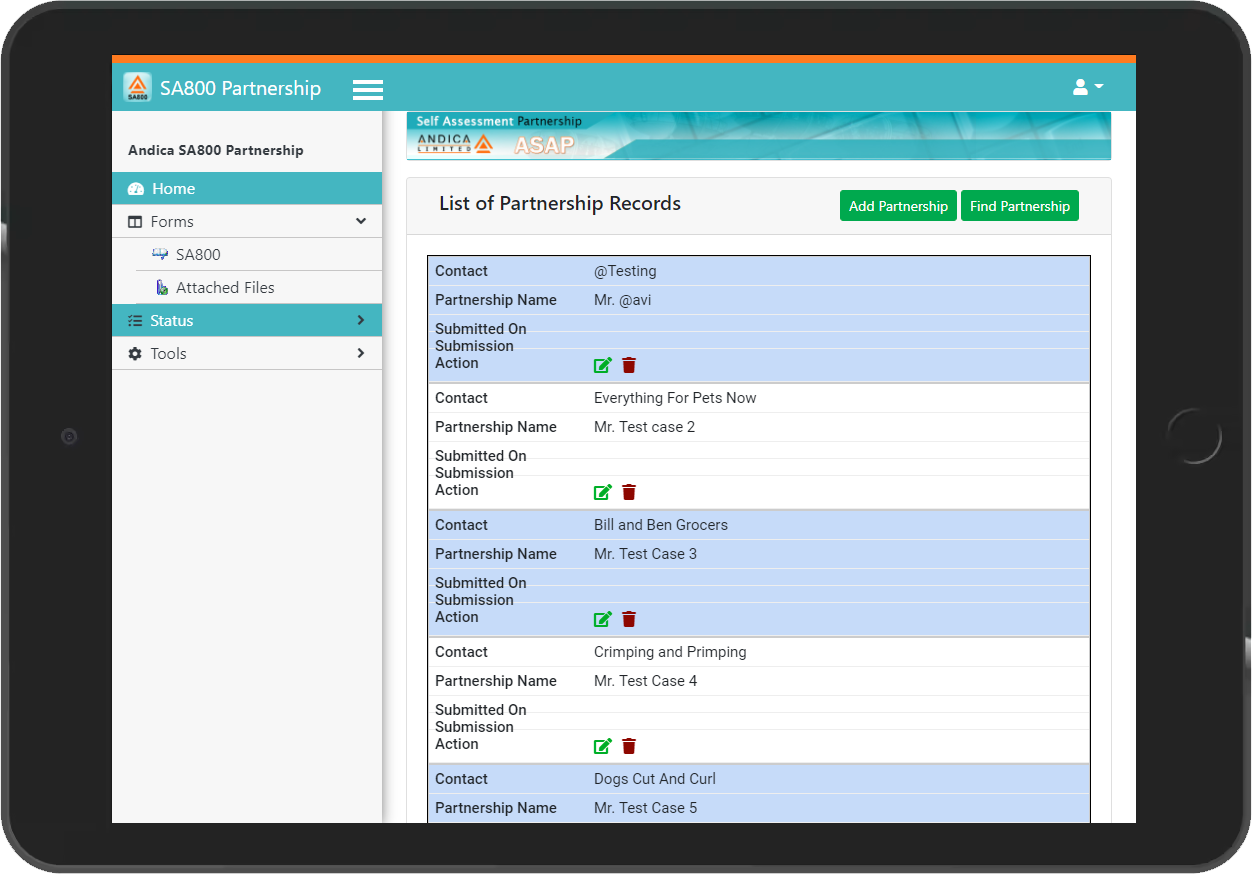Click the Find Partnership button
1252x874 pixels.
tap(1019, 206)
